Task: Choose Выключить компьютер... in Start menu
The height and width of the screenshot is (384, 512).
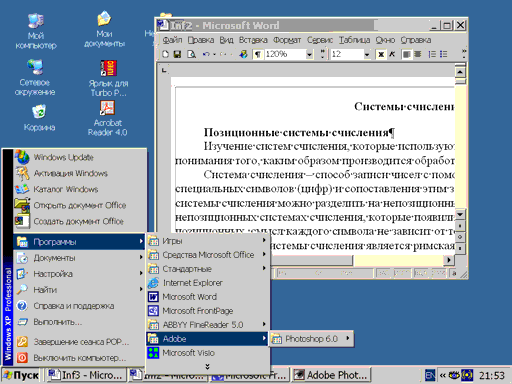Action: pos(80,358)
